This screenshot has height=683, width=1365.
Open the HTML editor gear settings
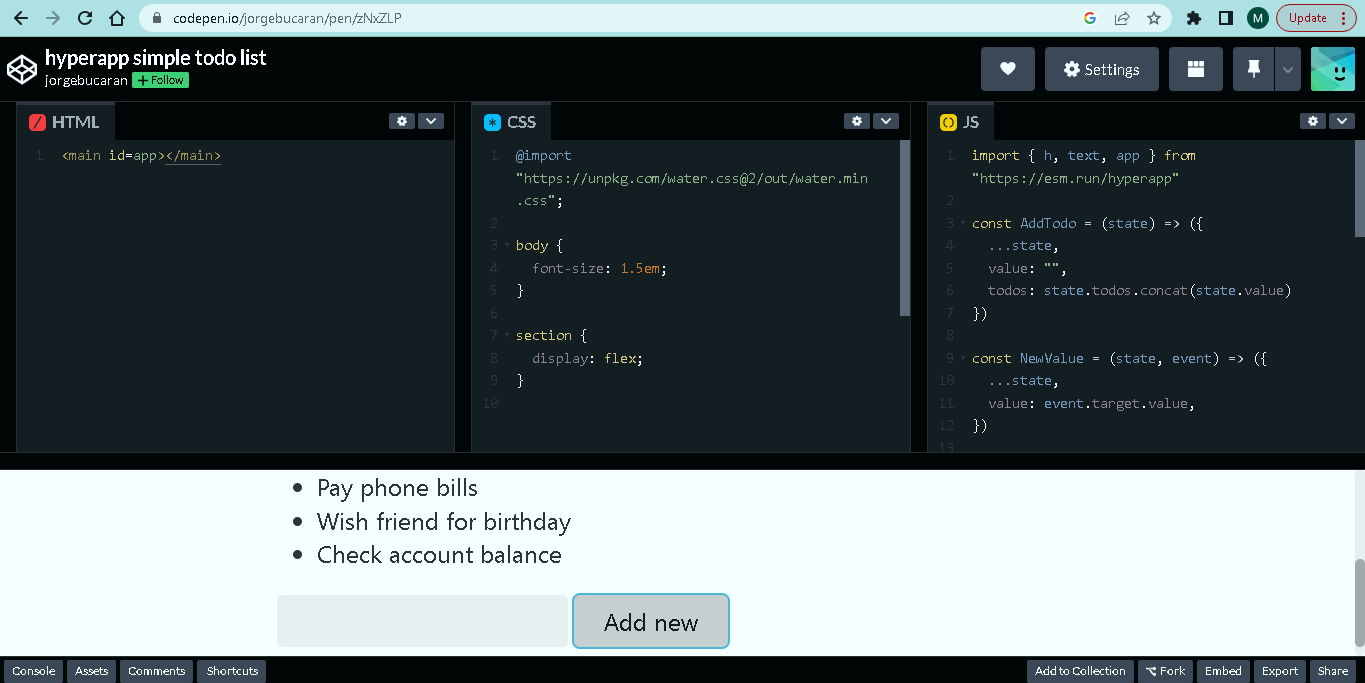click(402, 121)
